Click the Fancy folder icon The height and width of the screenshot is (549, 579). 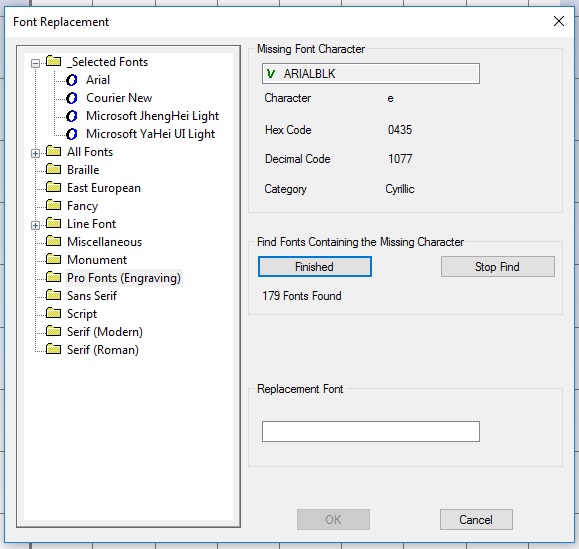(x=54, y=205)
